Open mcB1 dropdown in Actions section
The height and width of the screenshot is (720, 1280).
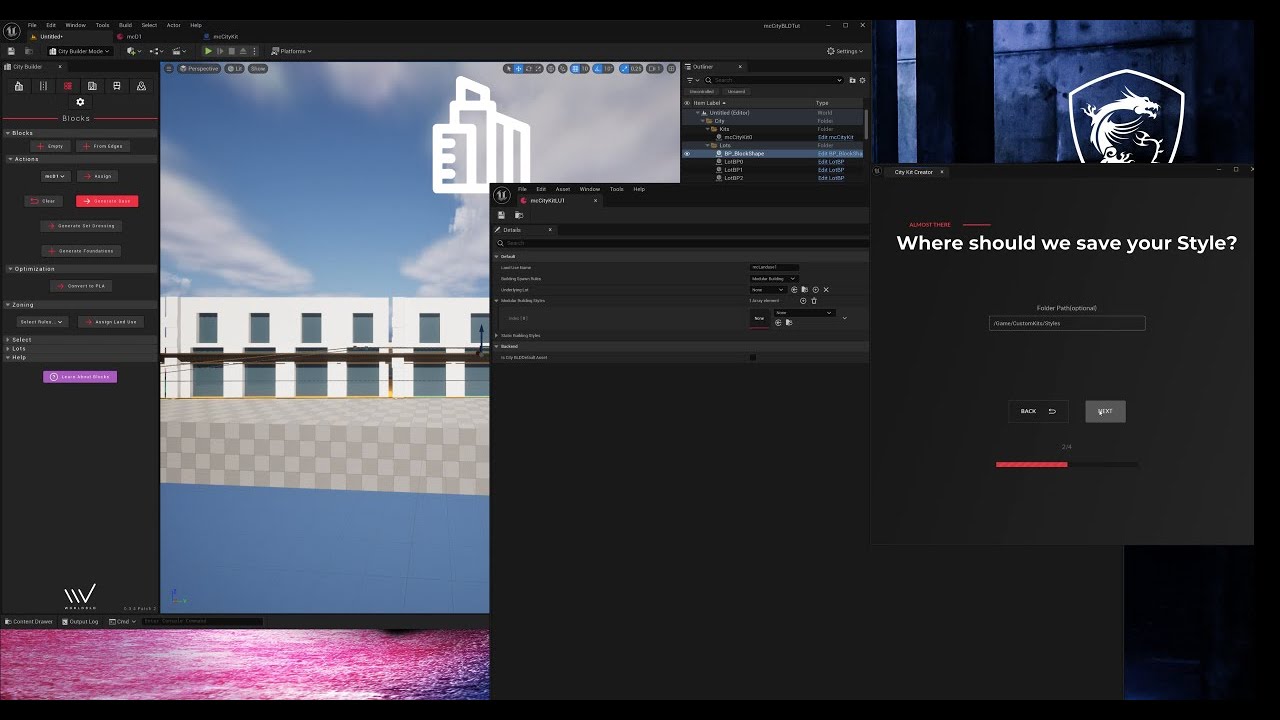[x=55, y=176]
